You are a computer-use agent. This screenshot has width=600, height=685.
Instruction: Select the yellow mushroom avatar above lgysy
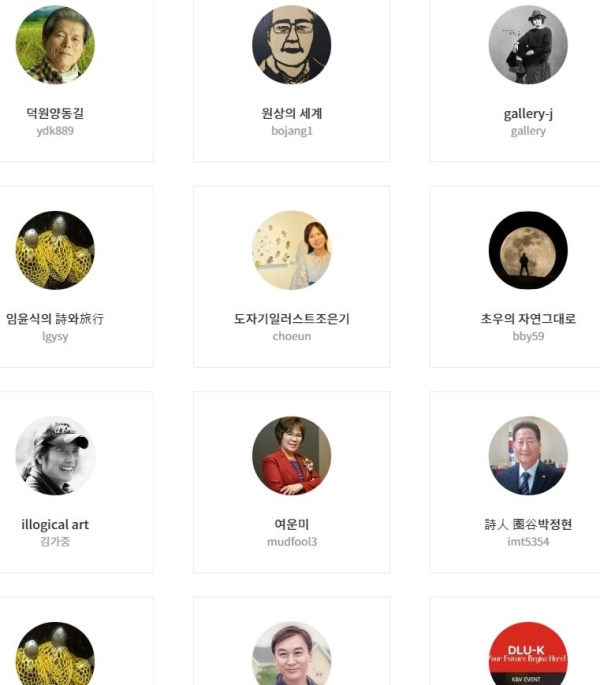tap(55, 250)
